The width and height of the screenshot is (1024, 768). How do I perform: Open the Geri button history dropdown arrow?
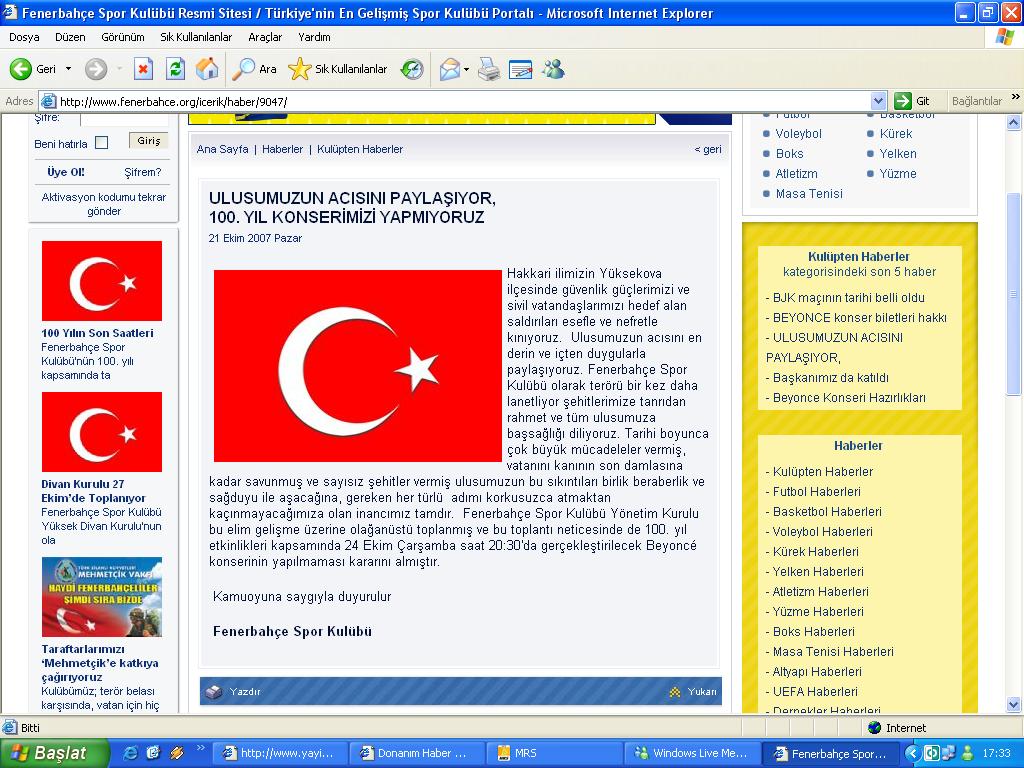[69, 69]
